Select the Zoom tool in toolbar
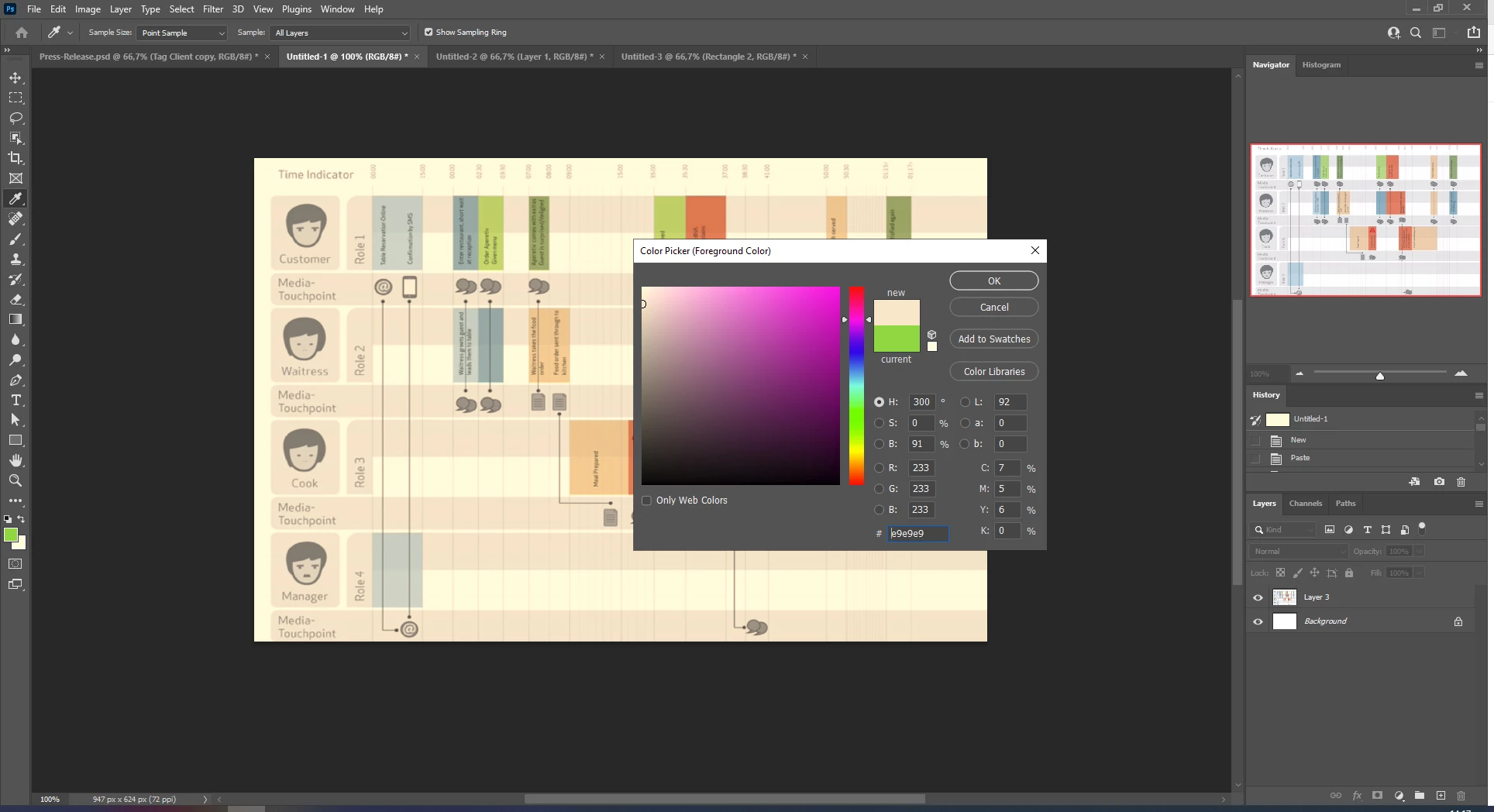The width and height of the screenshot is (1494, 812). pos(15,480)
